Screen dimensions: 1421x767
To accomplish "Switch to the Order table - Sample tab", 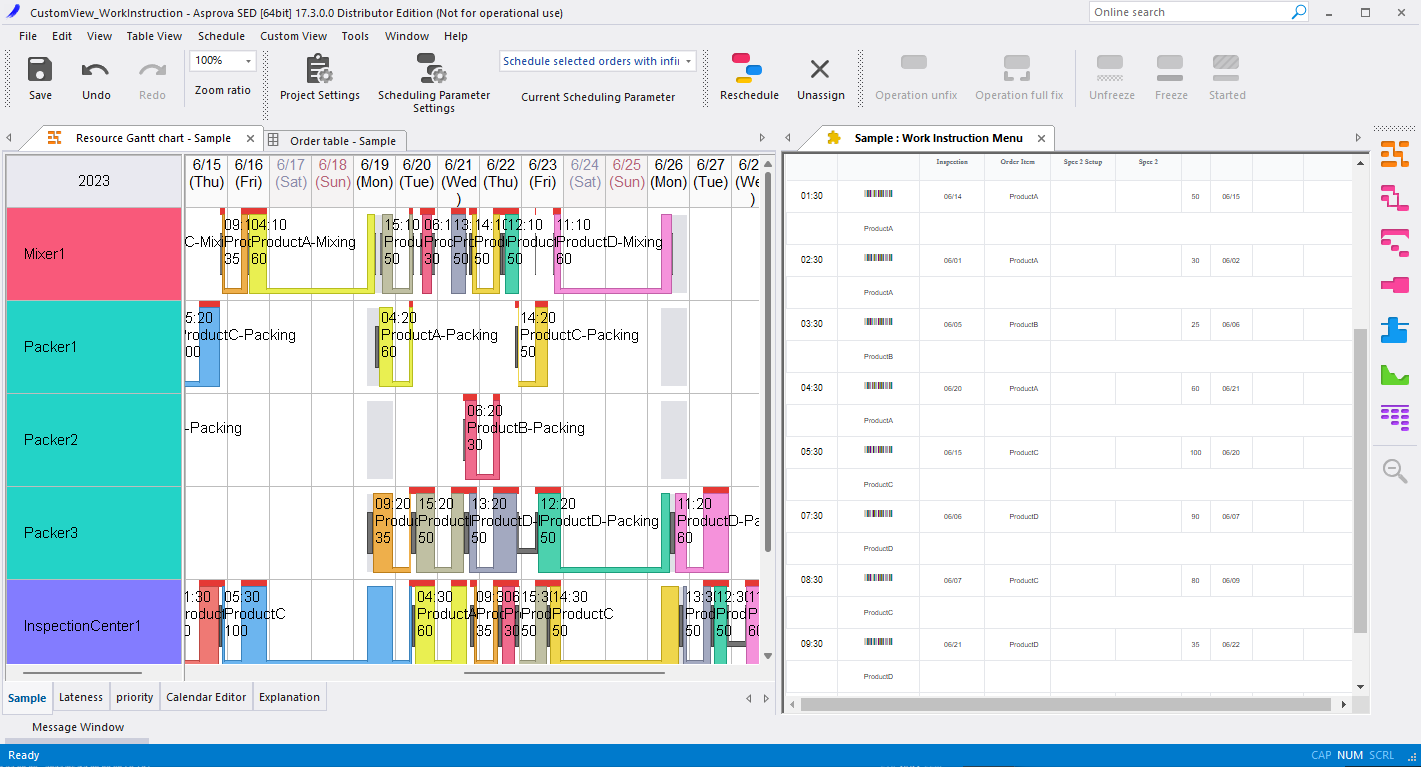I will click(342, 141).
